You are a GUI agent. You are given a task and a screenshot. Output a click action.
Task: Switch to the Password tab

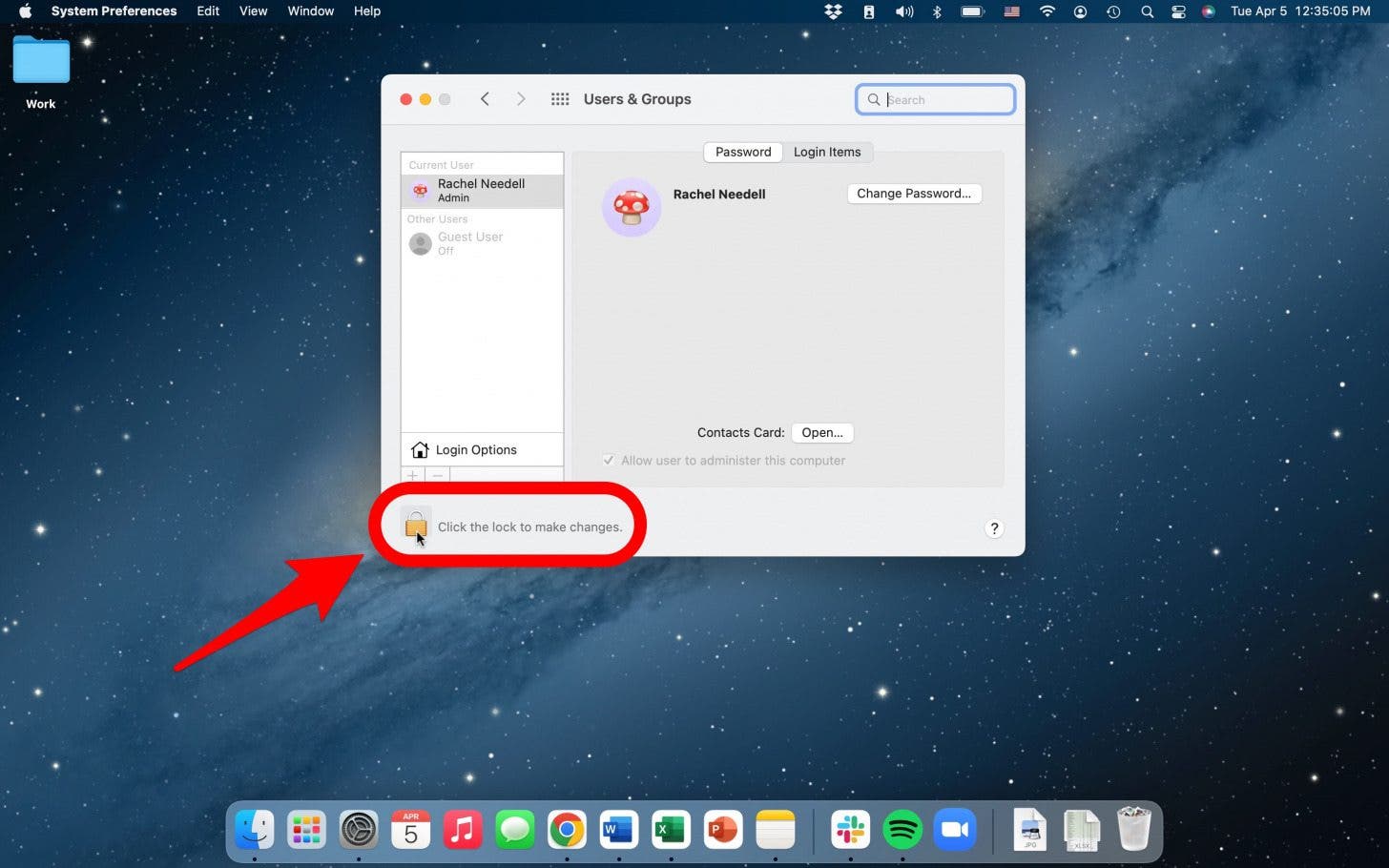pos(743,152)
